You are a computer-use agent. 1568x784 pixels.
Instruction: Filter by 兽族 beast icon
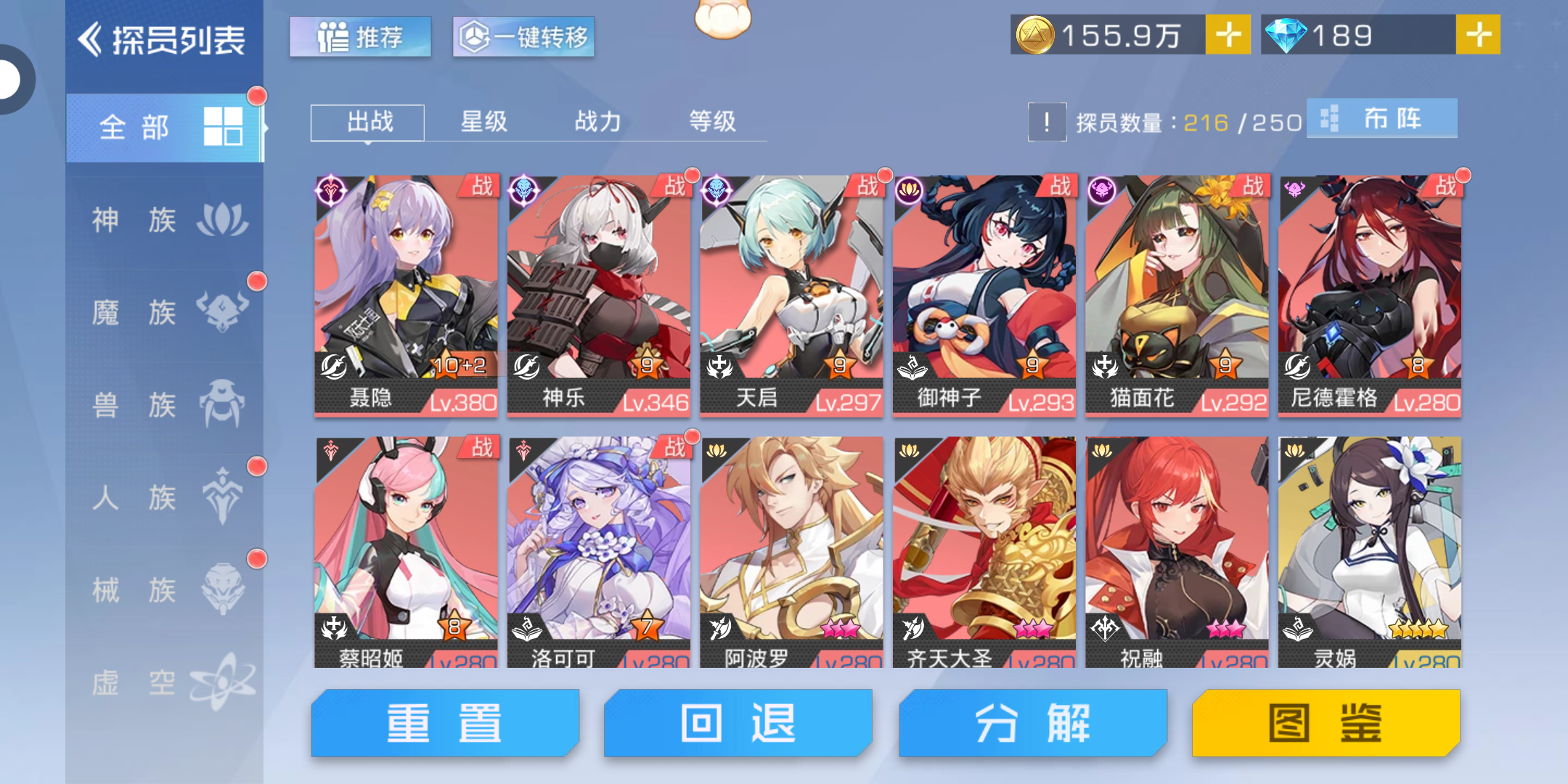point(222,404)
